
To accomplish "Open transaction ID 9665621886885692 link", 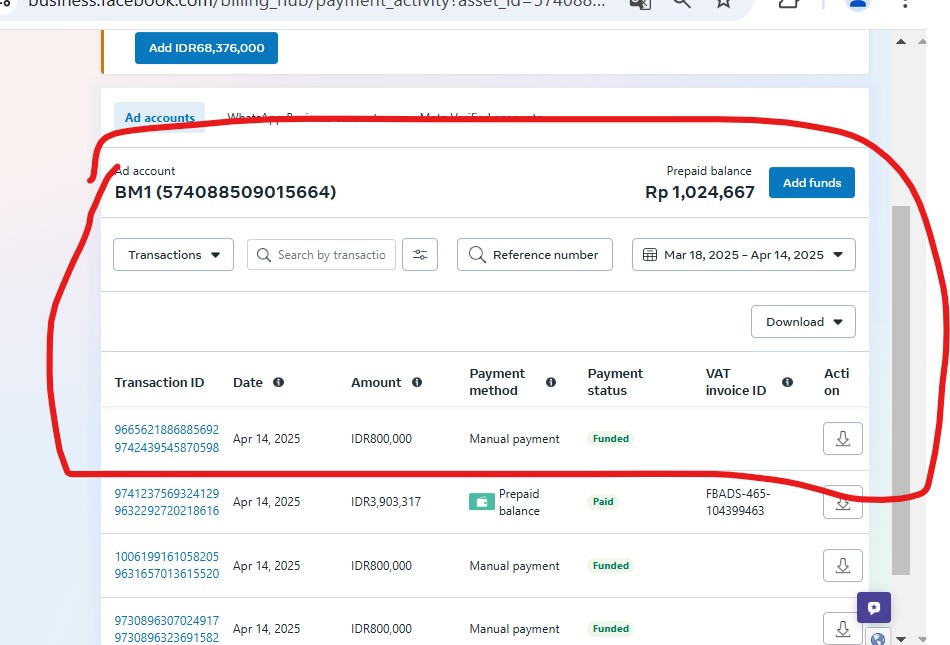I will pyautogui.click(x=166, y=430).
